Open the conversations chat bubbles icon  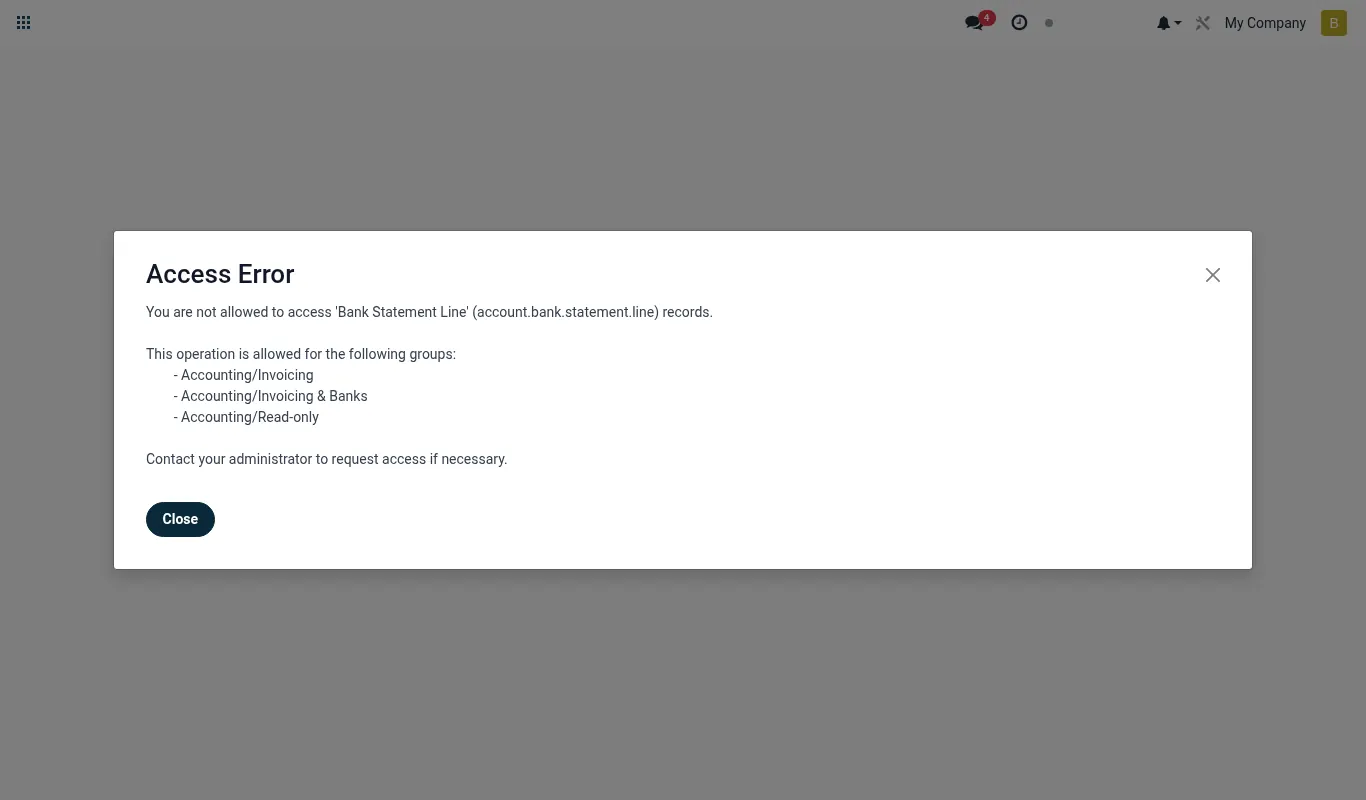pyautogui.click(x=973, y=23)
